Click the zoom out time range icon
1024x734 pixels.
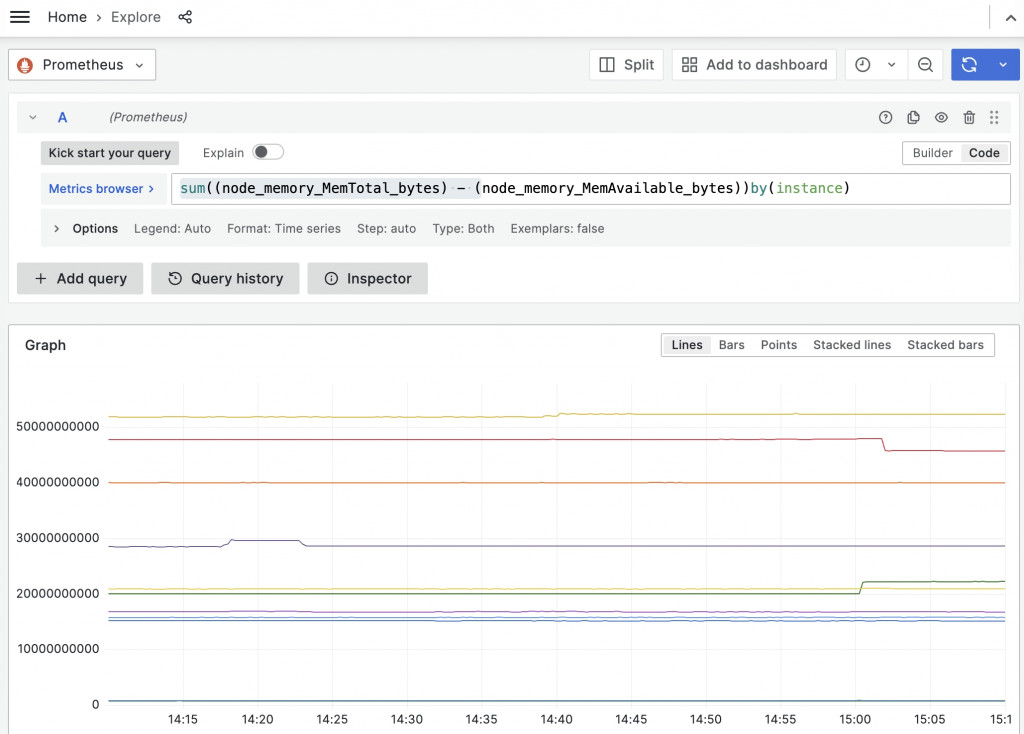tap(925, 65)
